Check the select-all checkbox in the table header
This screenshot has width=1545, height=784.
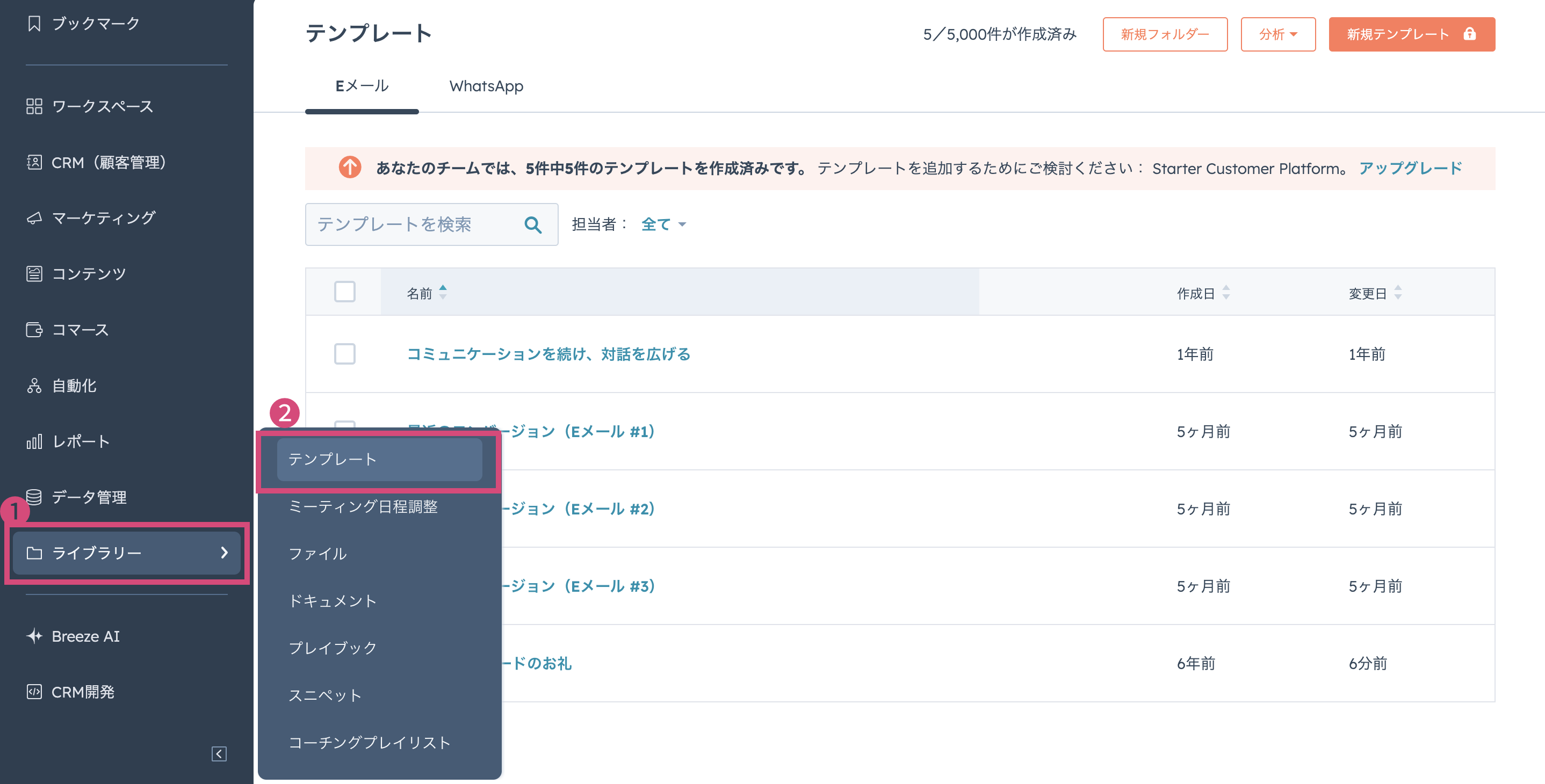pyautogui.click(x=345, y=292)
